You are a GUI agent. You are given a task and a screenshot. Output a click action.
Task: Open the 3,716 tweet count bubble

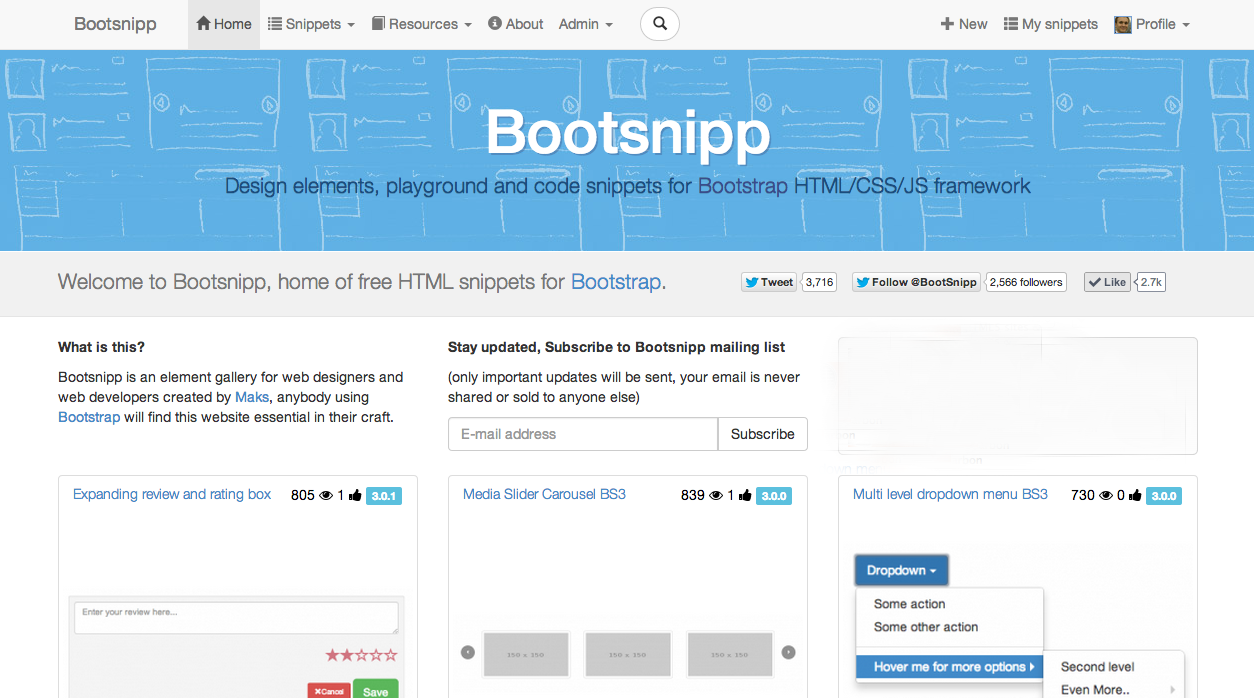[x=820, y=282]
